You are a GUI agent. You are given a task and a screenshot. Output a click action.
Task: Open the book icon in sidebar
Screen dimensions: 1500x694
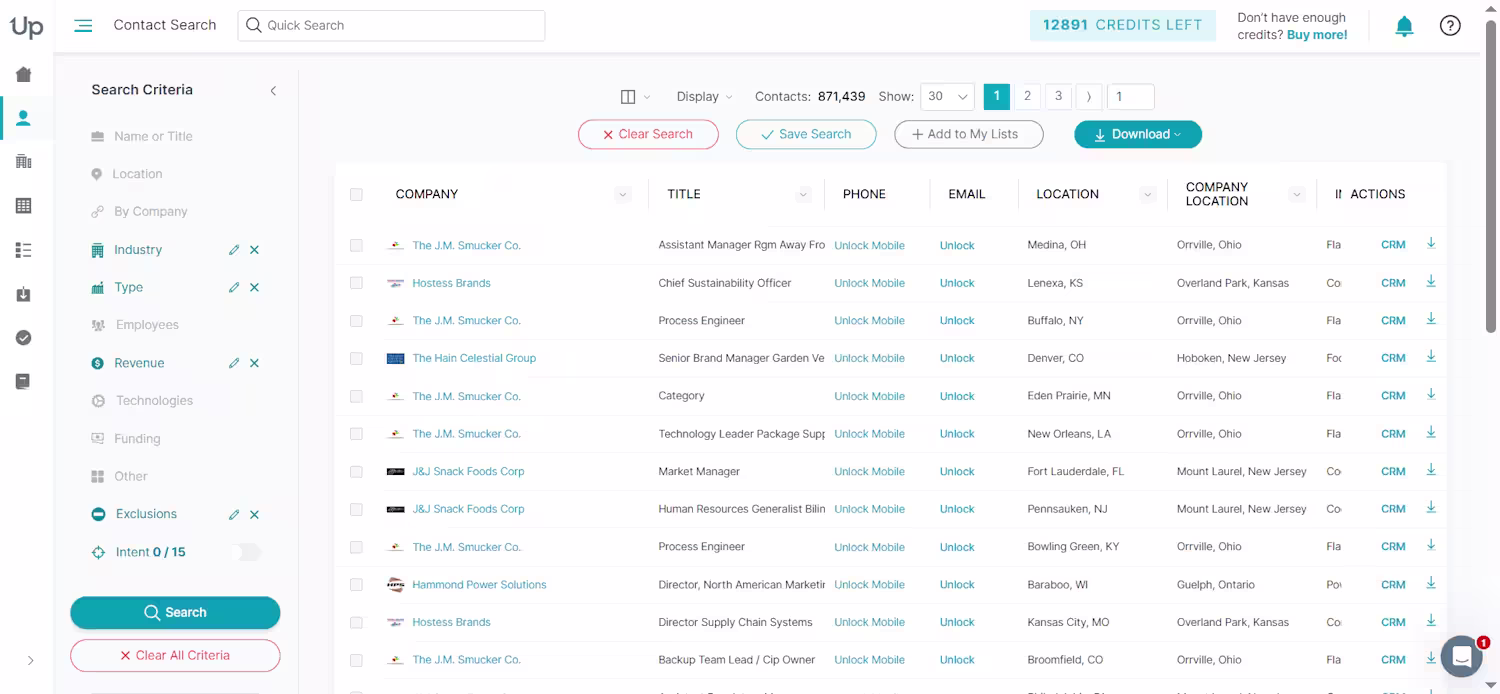(x=24, y=381)
